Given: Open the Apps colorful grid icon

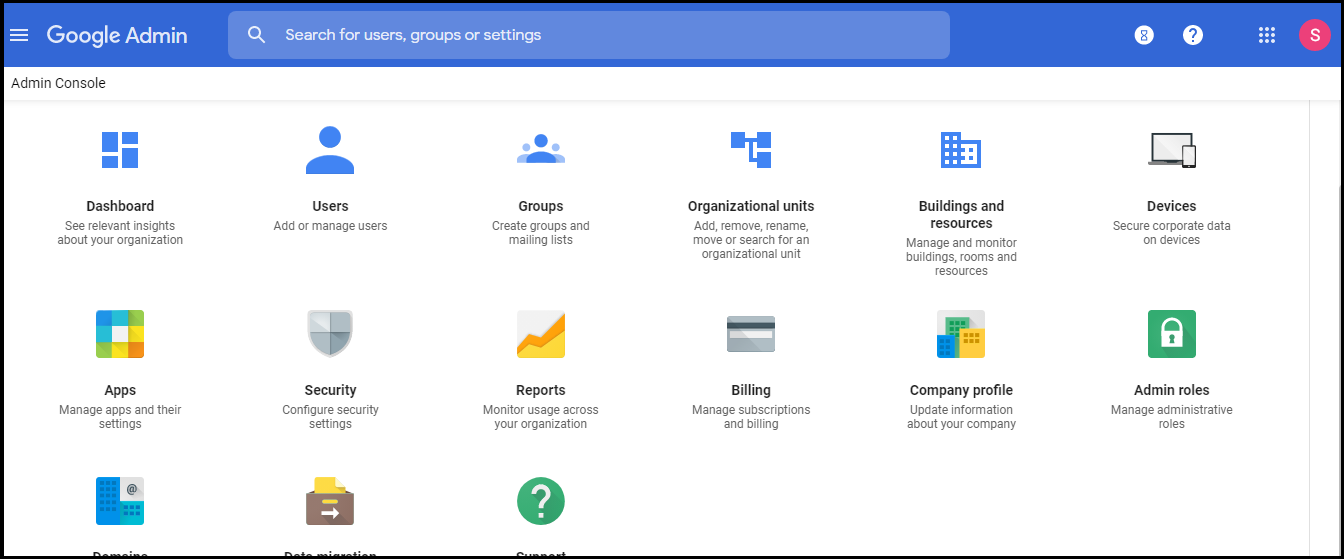Looking at the screenshot, I should click(120, 334).
